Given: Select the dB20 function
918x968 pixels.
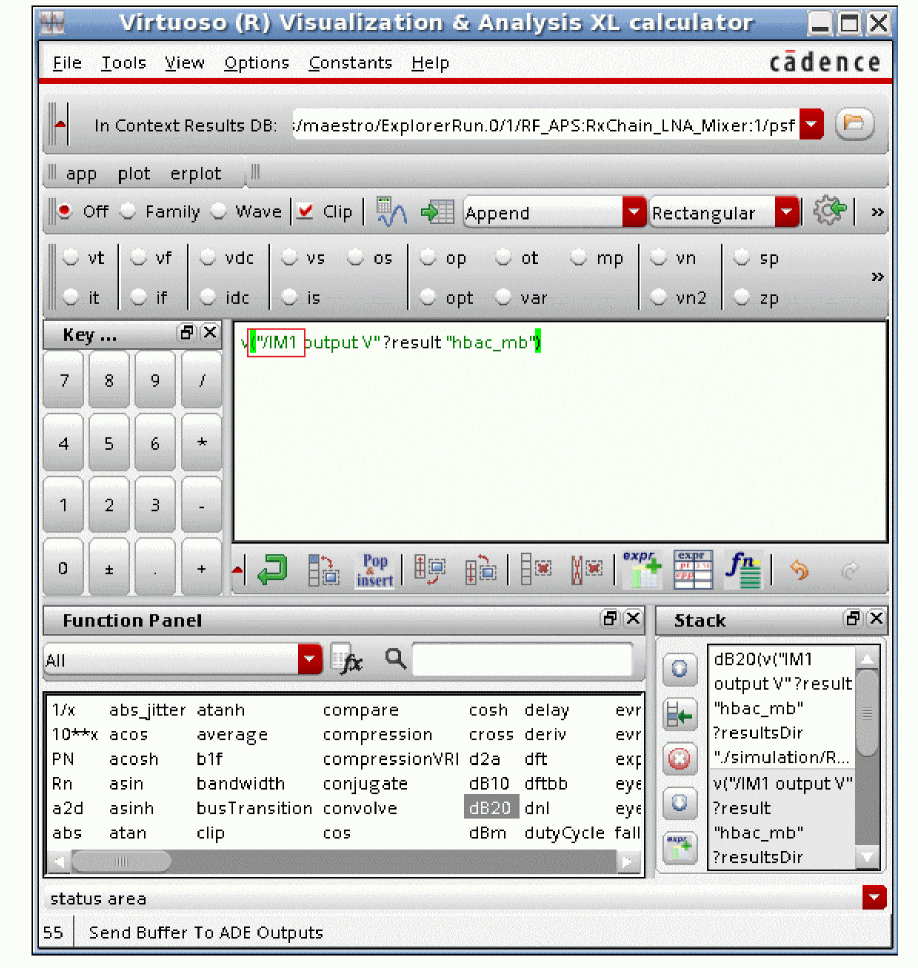Looking at the screenshot, I should (490, 807).
